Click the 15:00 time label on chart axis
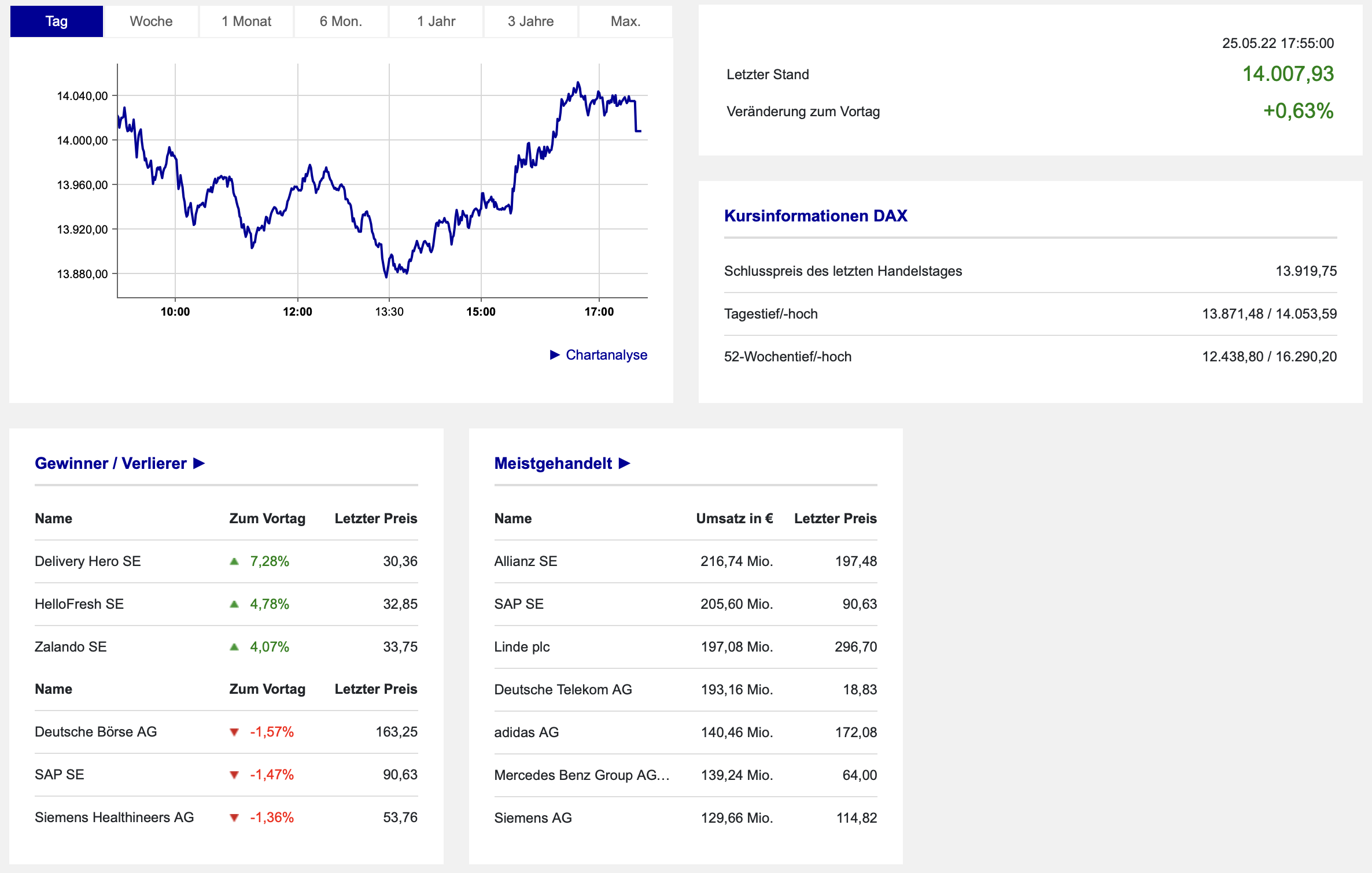This screenshot has width=1372, height=873. pos(481,312)
